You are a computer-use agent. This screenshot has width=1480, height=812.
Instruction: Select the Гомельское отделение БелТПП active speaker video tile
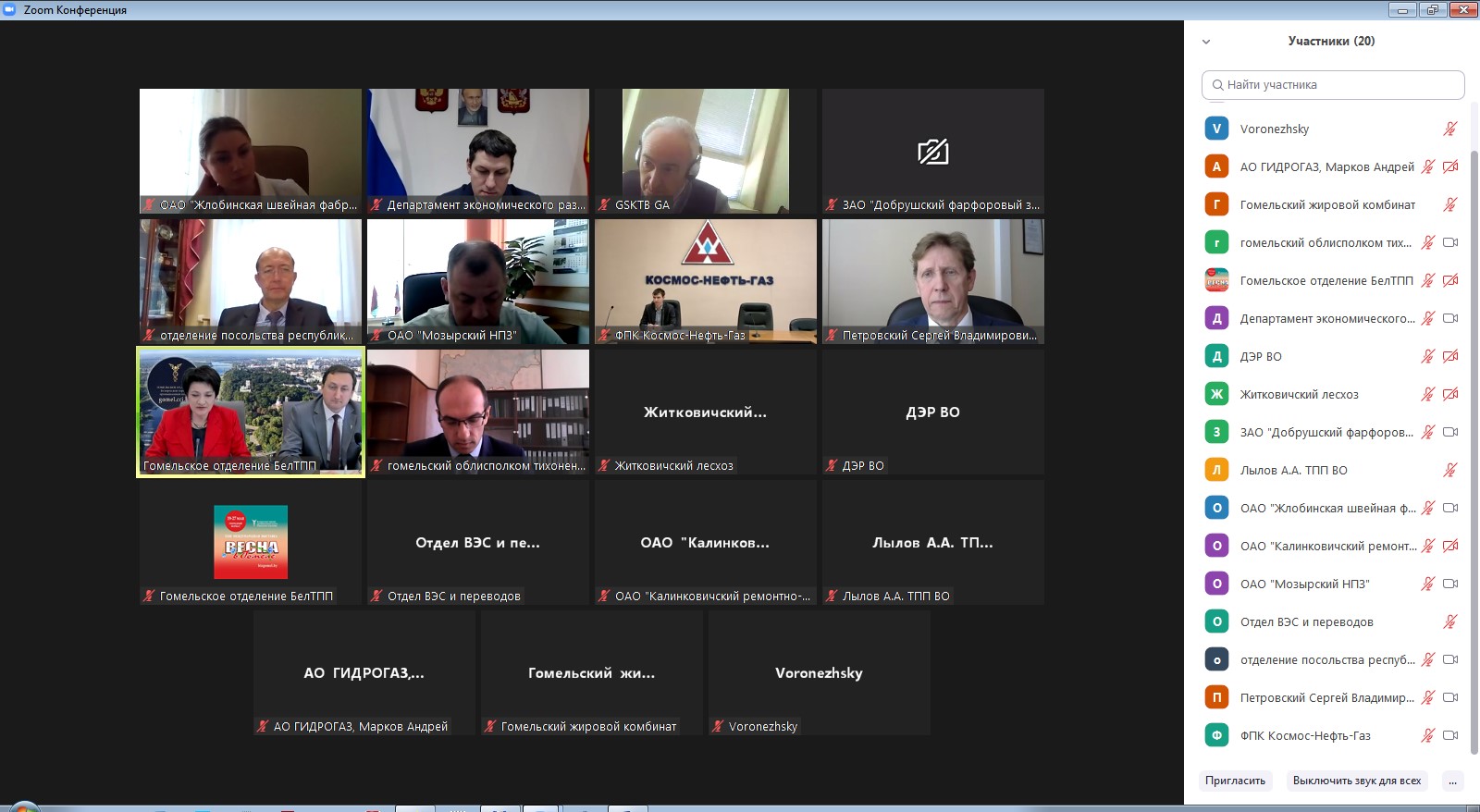point(250,412)
